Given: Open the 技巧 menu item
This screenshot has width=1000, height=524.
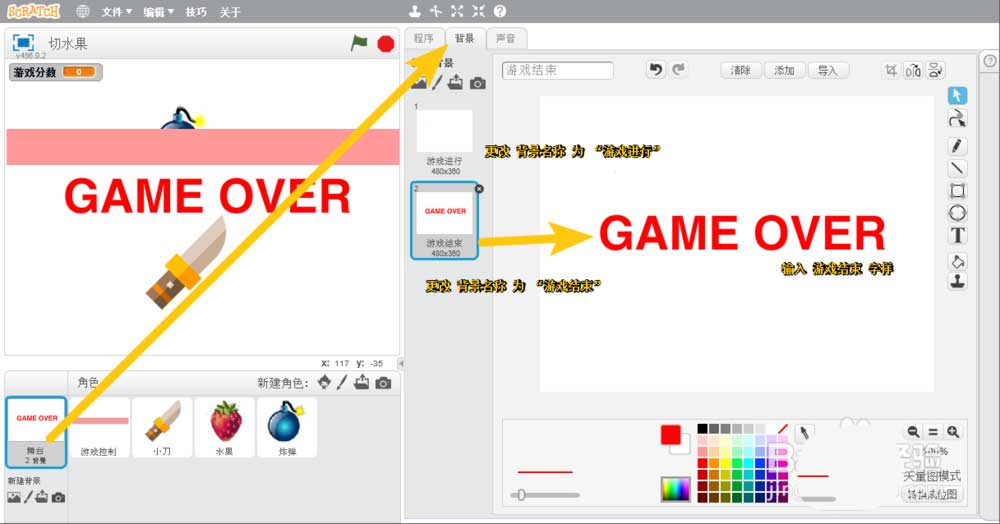Looking at the screenshot, I should (196, 12).
